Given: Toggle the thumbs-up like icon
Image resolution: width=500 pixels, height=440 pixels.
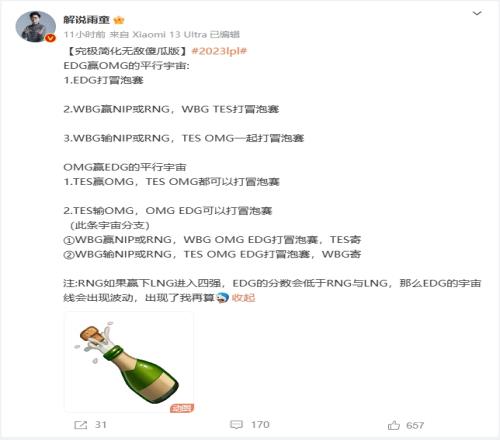Looking at the screenshot, I should pos(394,425).
